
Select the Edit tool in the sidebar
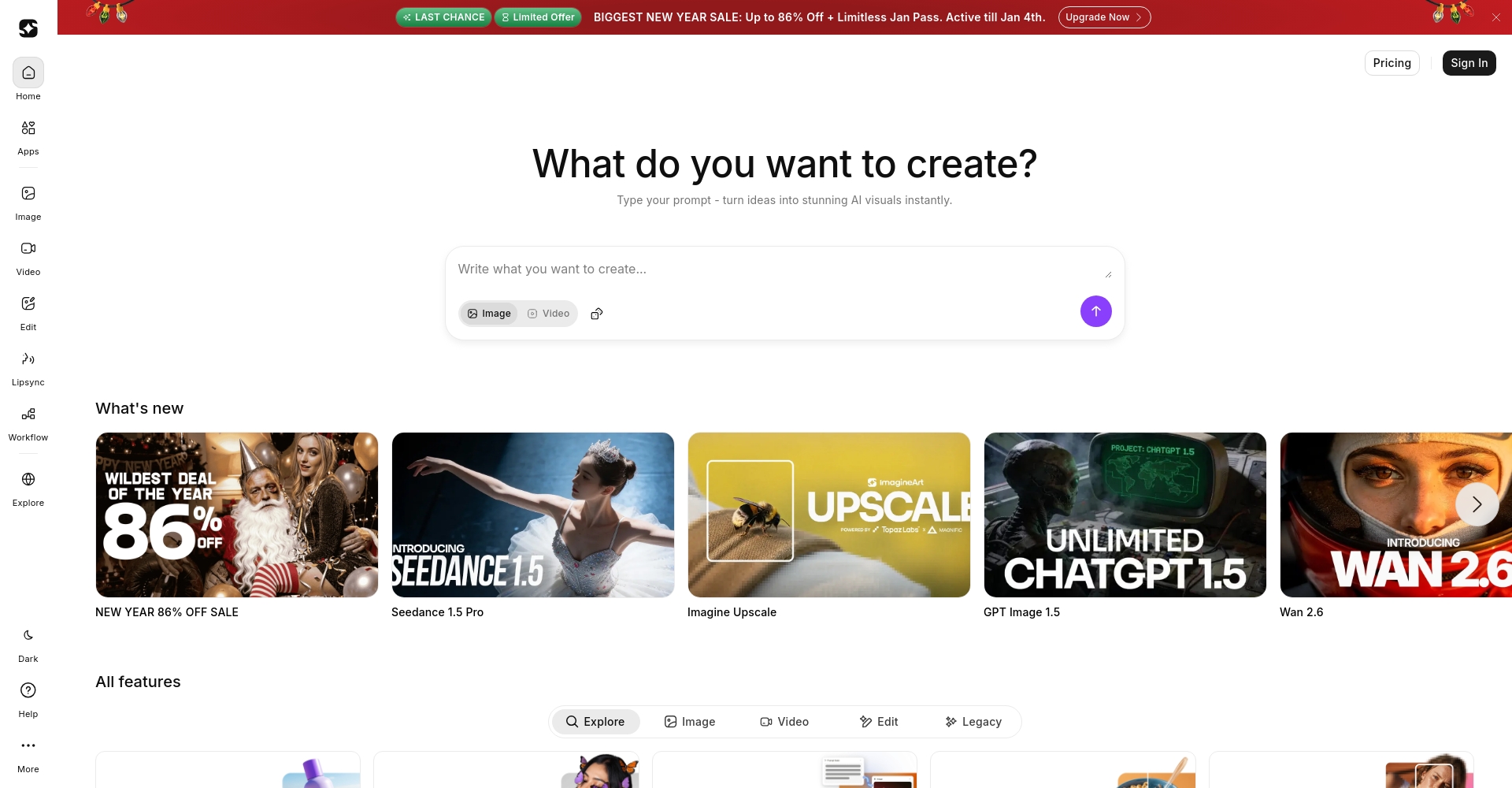coord(28,311)
